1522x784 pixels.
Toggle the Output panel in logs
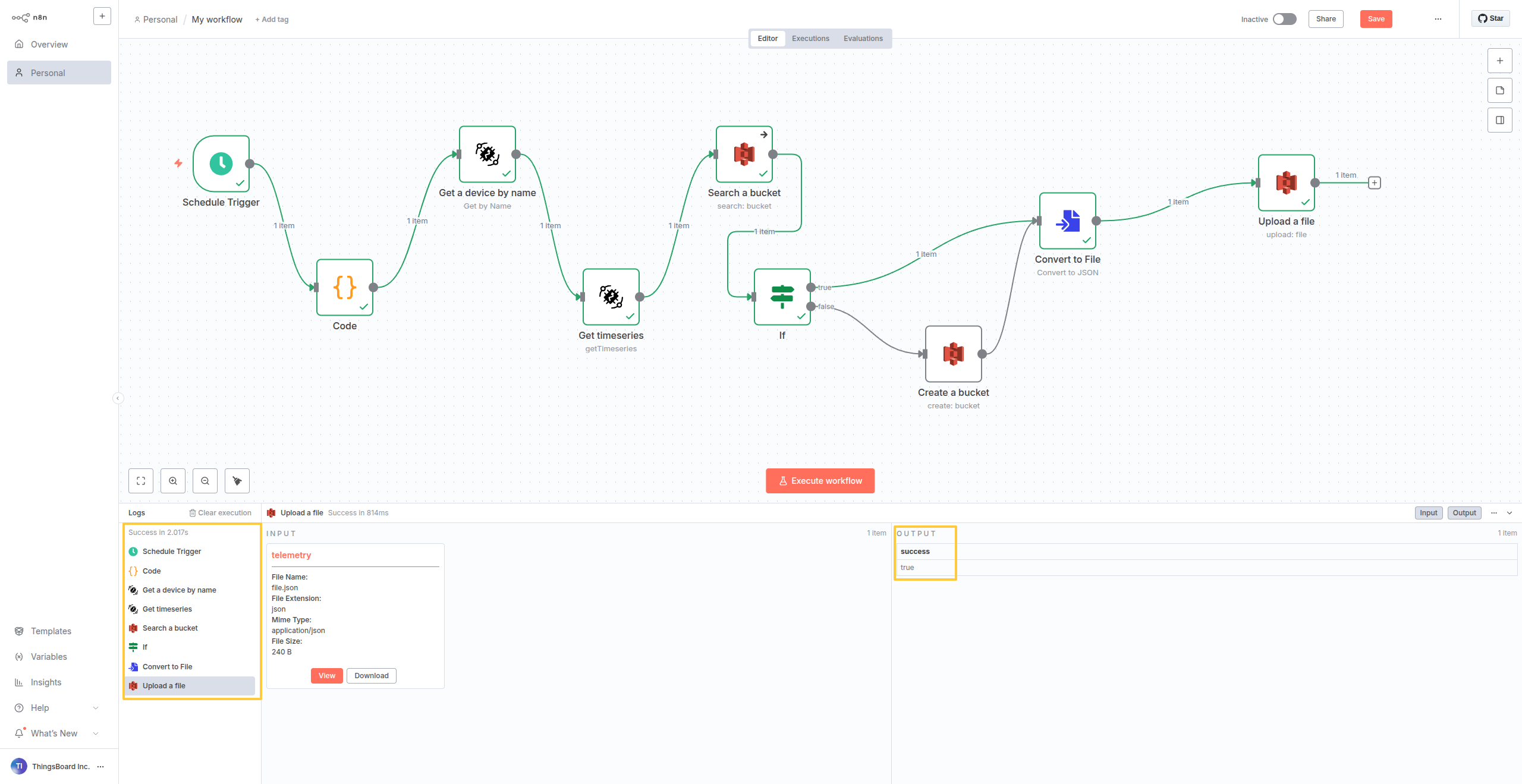1464,513
